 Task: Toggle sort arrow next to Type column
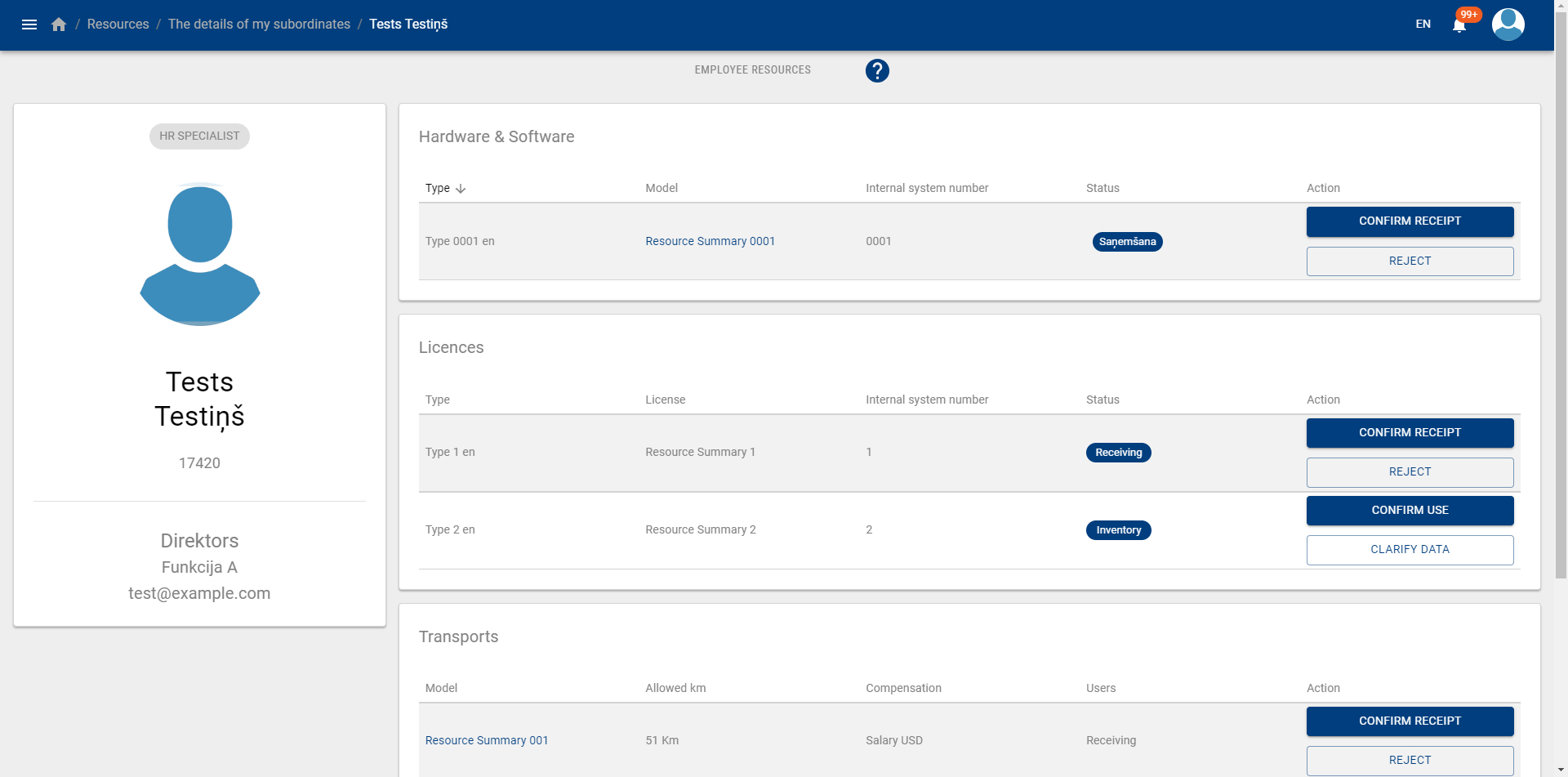tap(461, 189)
